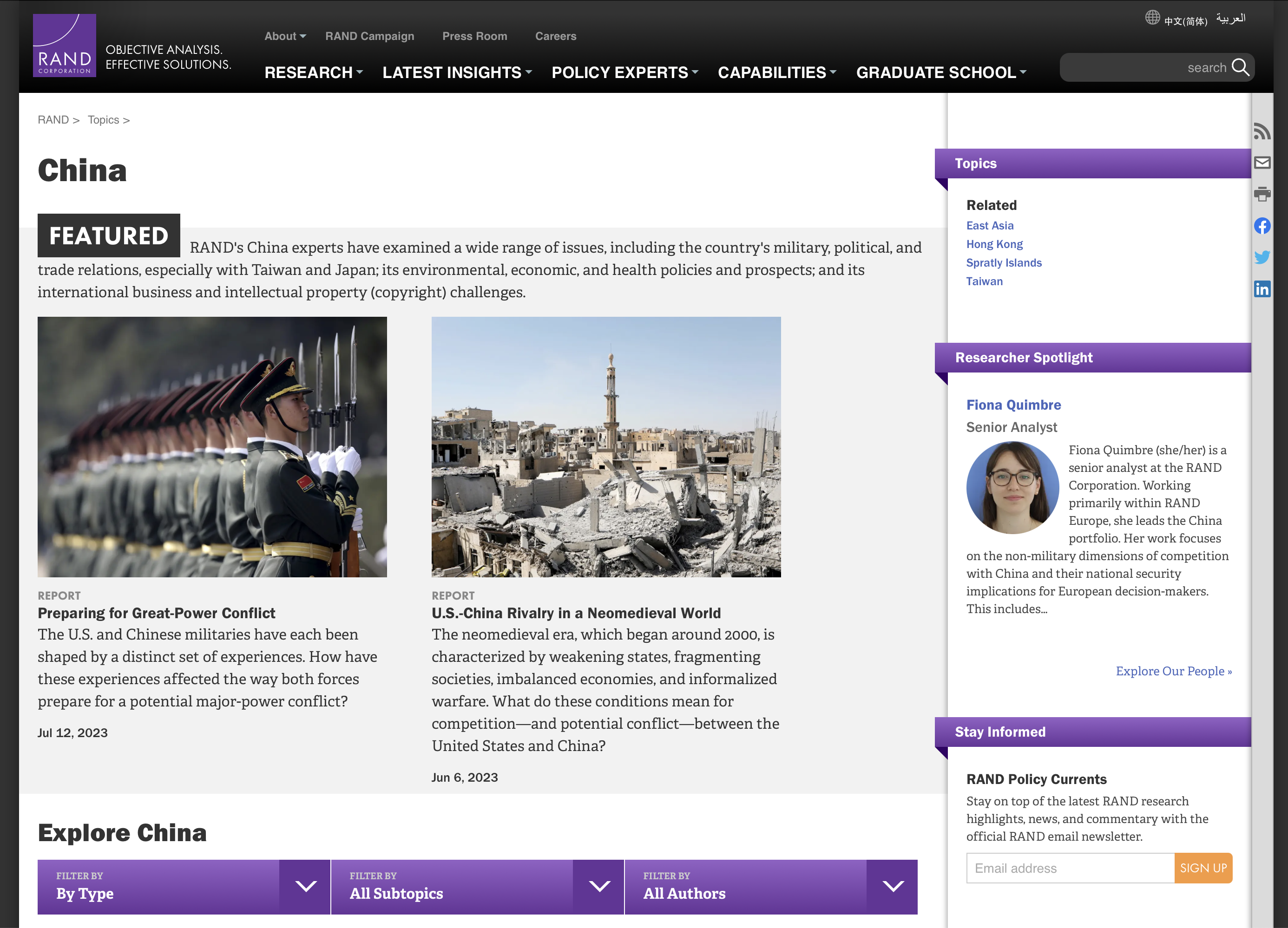
Task: Go to RAND Campaign page
Action: coord(370,36)
